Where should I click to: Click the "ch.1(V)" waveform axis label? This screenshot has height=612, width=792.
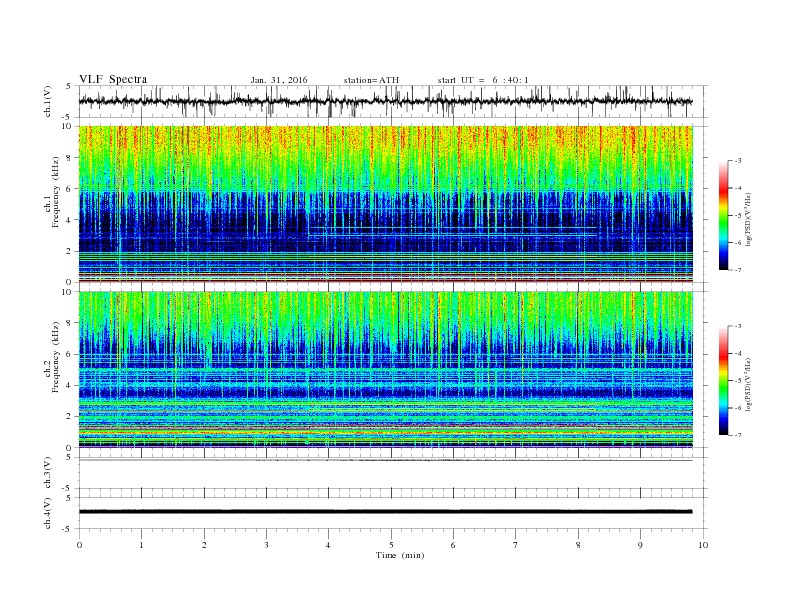(48, 101)
